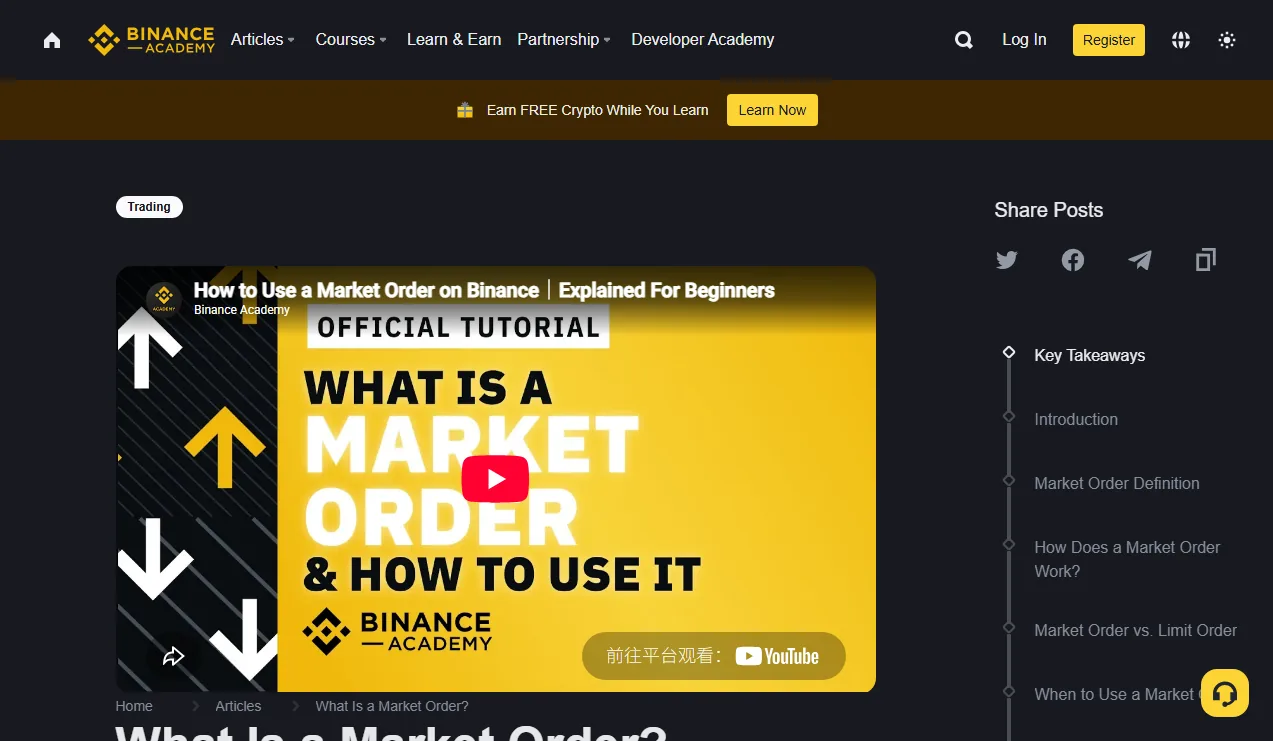Image resolution: width=1273 pixels, height=741 pixels.
Task: Expand the Articles dropdown menu
Action: coord(263,40)
